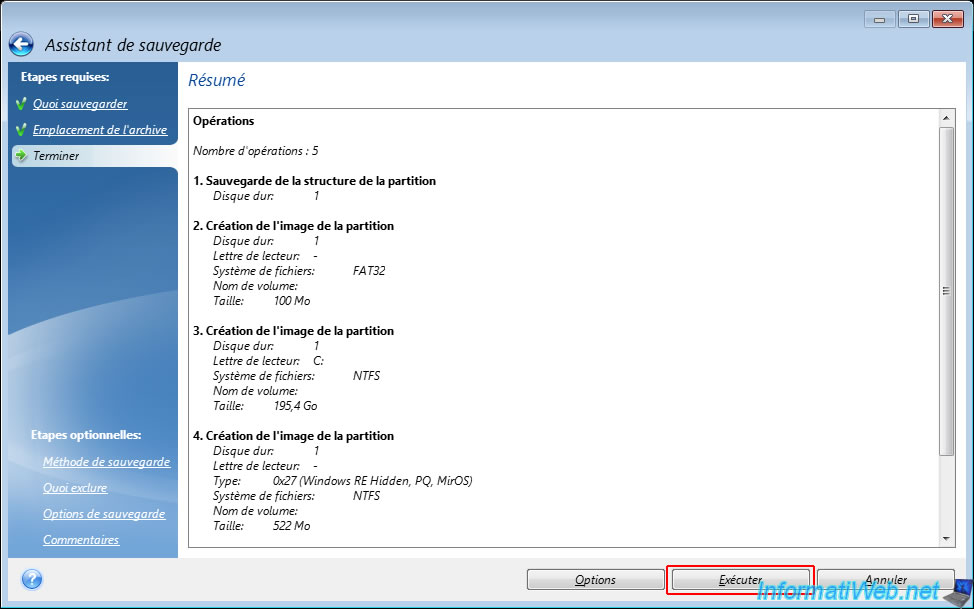Select the Terminer step in sidebar
The image size is (974, 609).
(x=56, y=156)
